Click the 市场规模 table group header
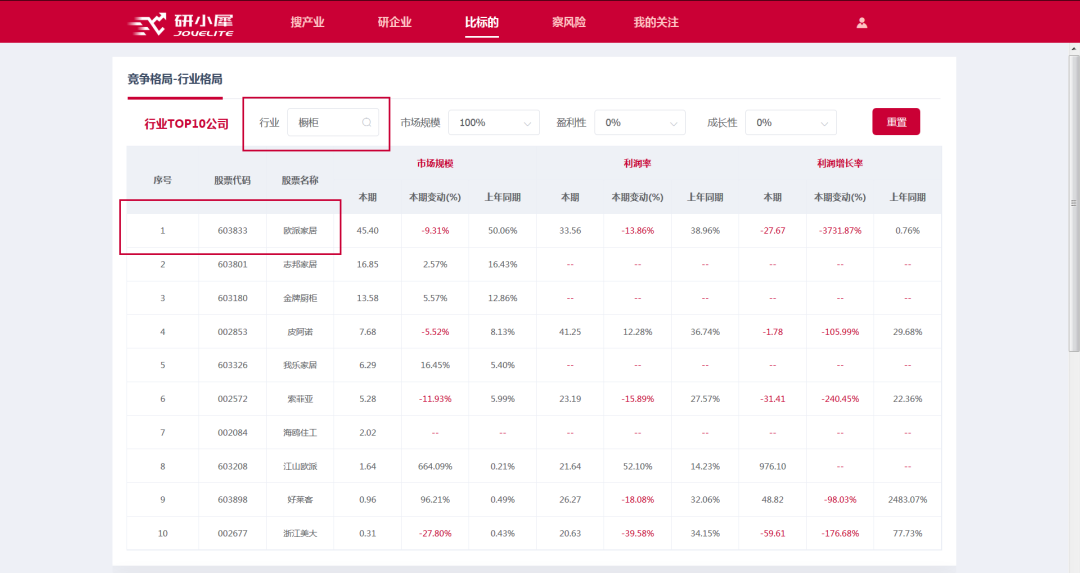Image resolution: width=1080 pixels, height=573 pixels. click(435, 163)
